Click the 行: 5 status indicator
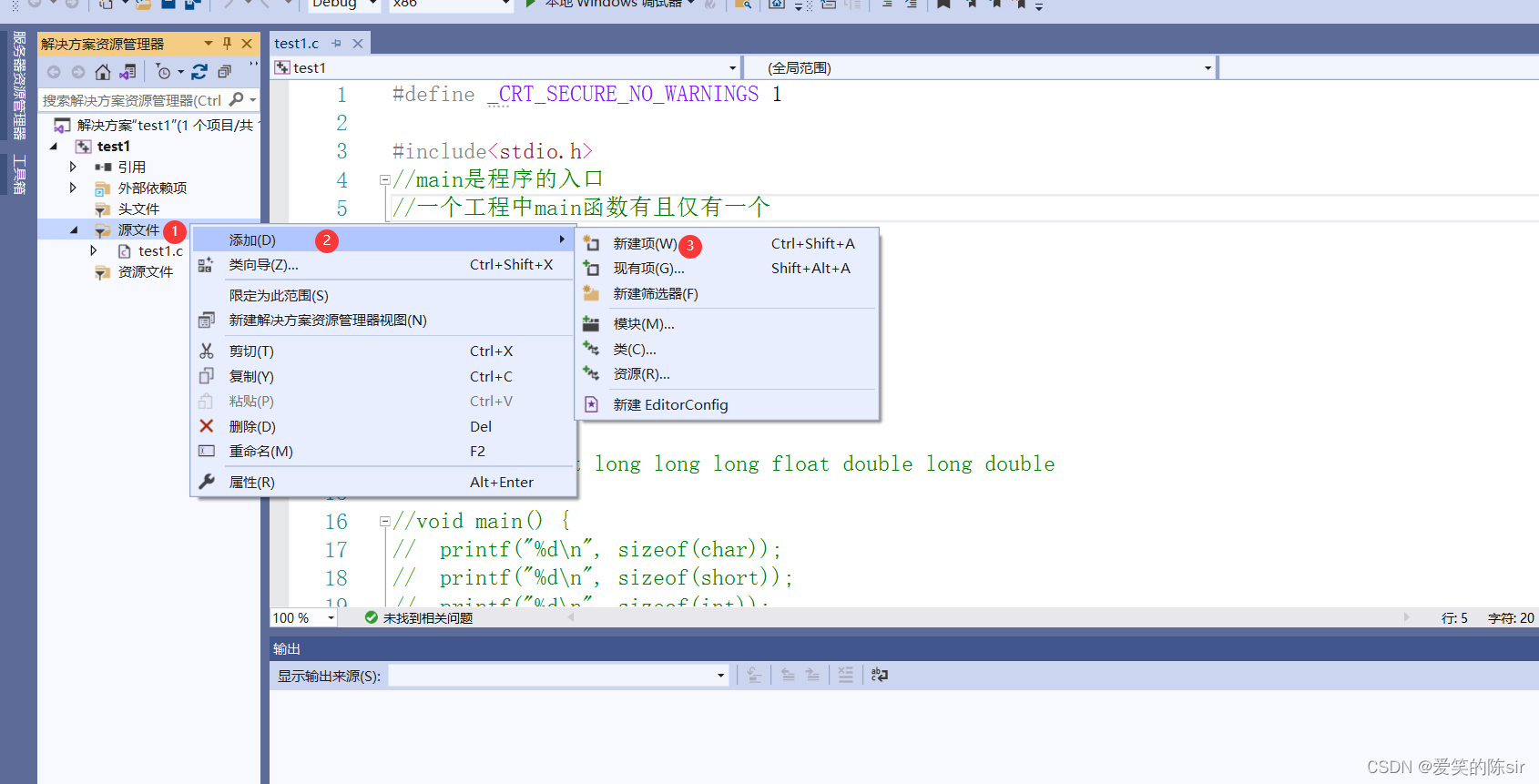Screen dimensions: 1539x784 1454,617
